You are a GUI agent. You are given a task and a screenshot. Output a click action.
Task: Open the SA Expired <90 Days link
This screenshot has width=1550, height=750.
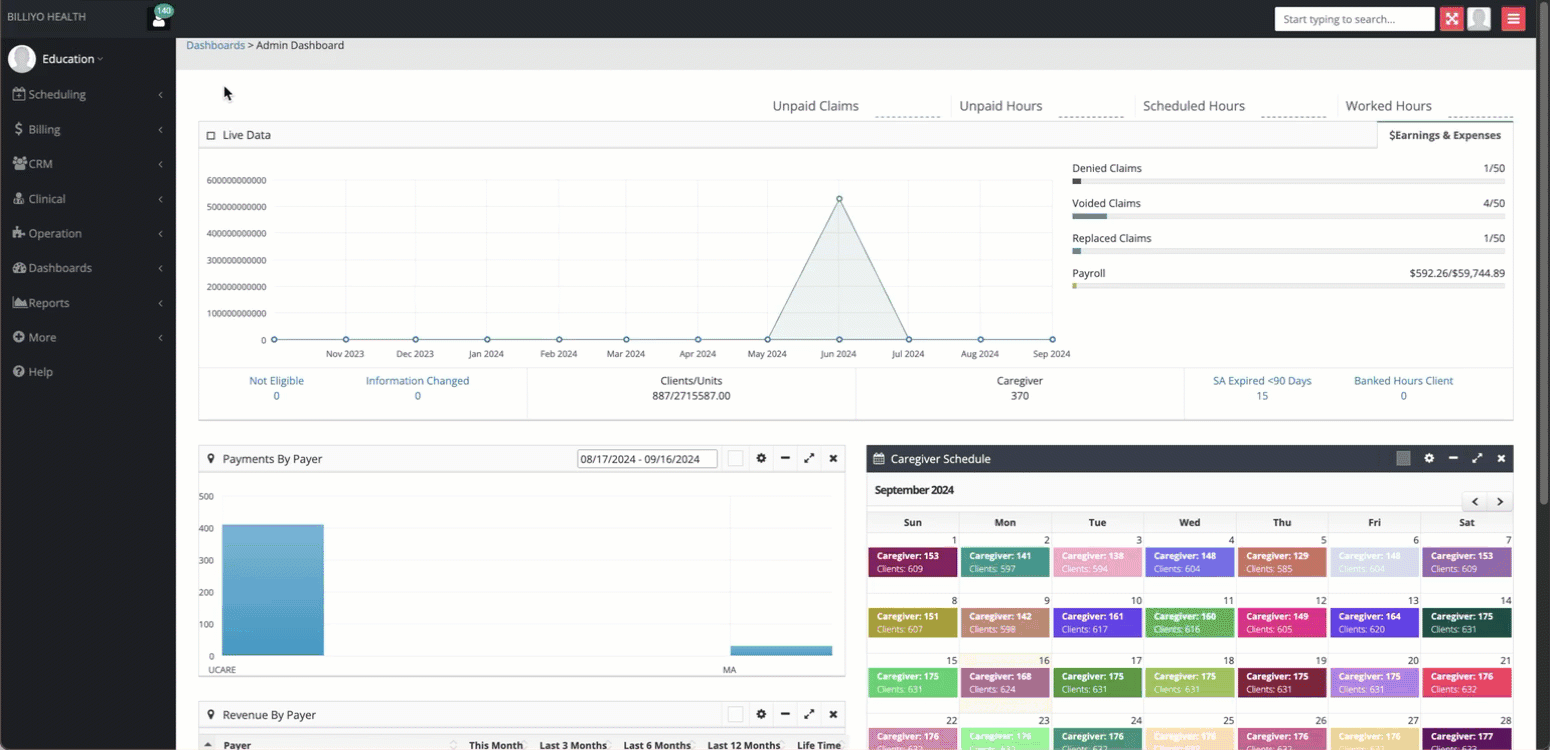(x=1261, y=381)
